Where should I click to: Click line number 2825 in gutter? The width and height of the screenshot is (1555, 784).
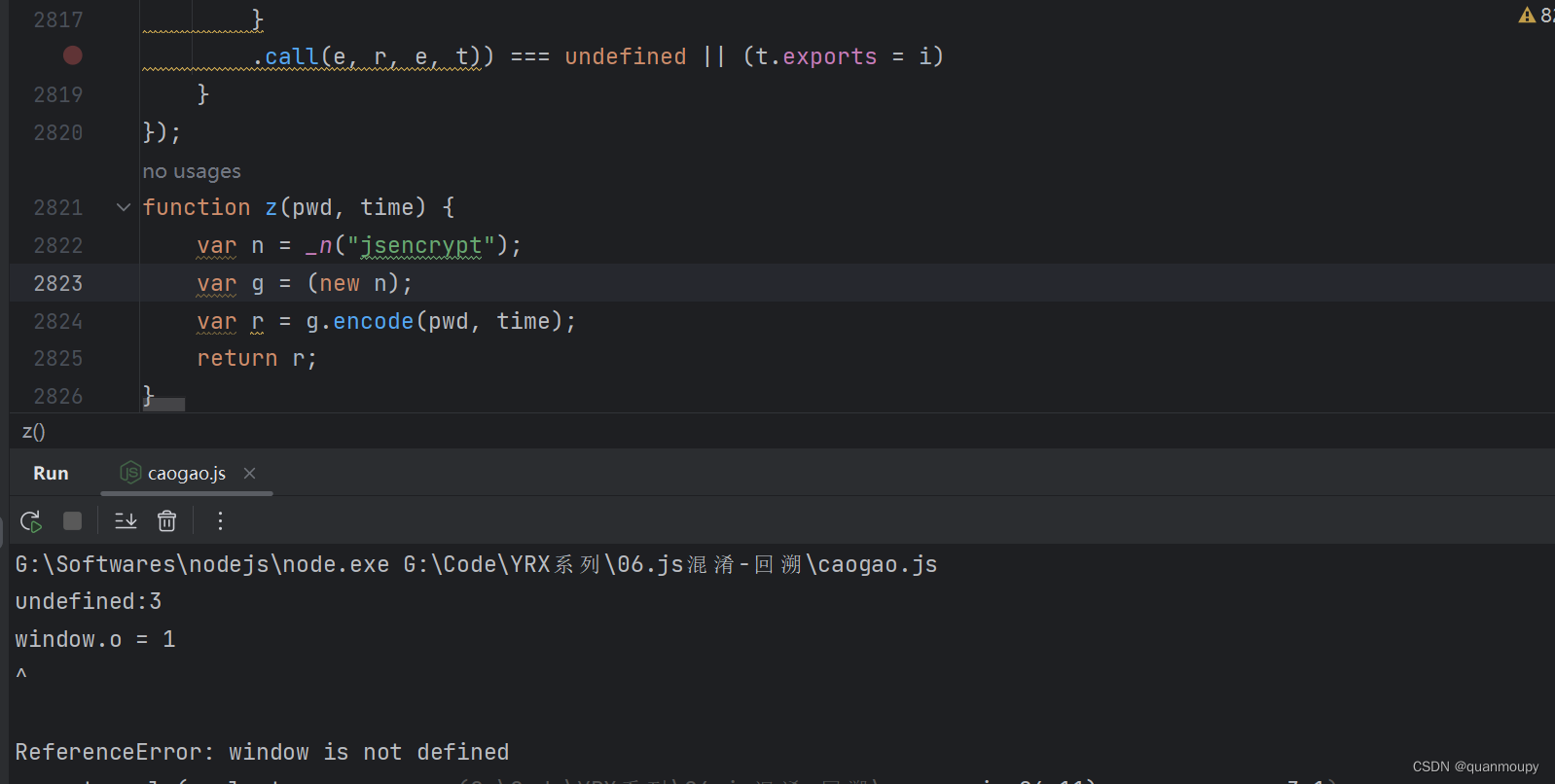tap(58, 358)
